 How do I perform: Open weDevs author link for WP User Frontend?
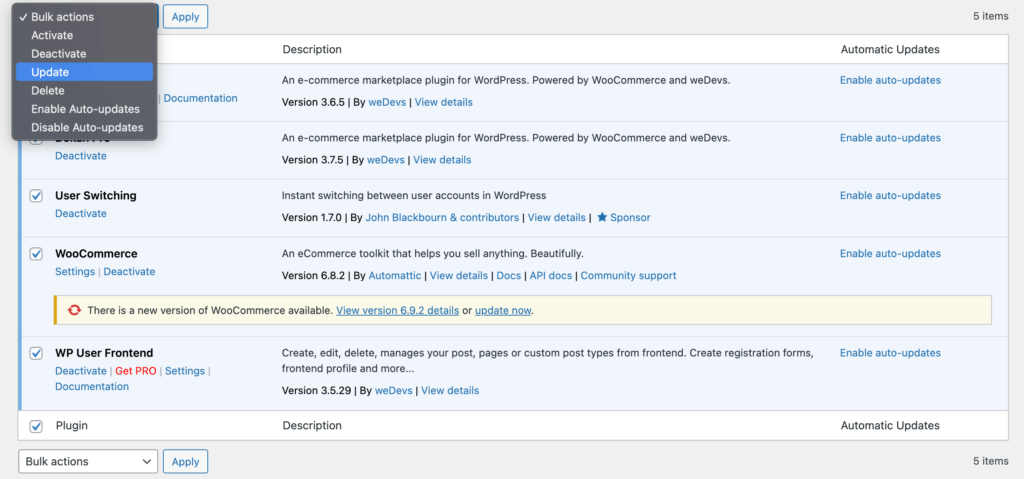(x=393, y=390)
